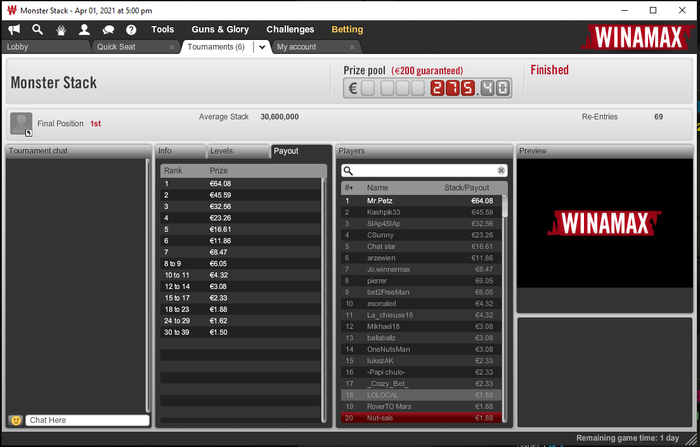Clear the player search with X icon
The height and width of the screenshot is (447, 700).
[501, 171]
